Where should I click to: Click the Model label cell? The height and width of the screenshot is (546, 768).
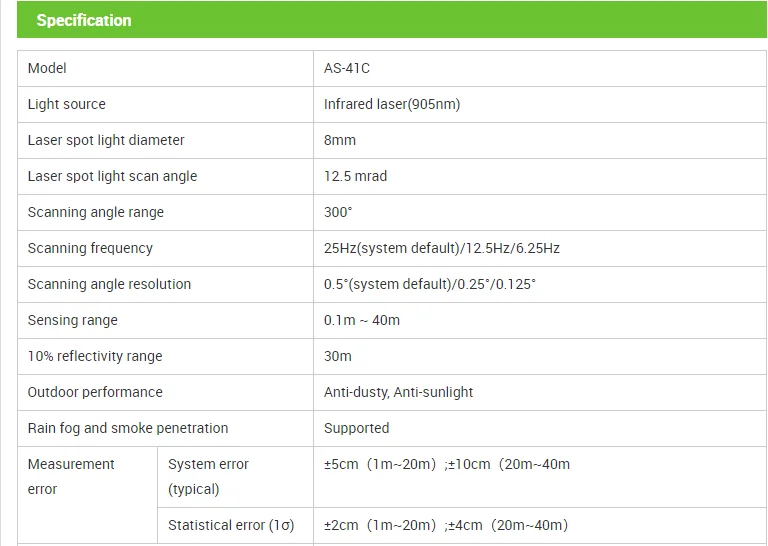47,68
